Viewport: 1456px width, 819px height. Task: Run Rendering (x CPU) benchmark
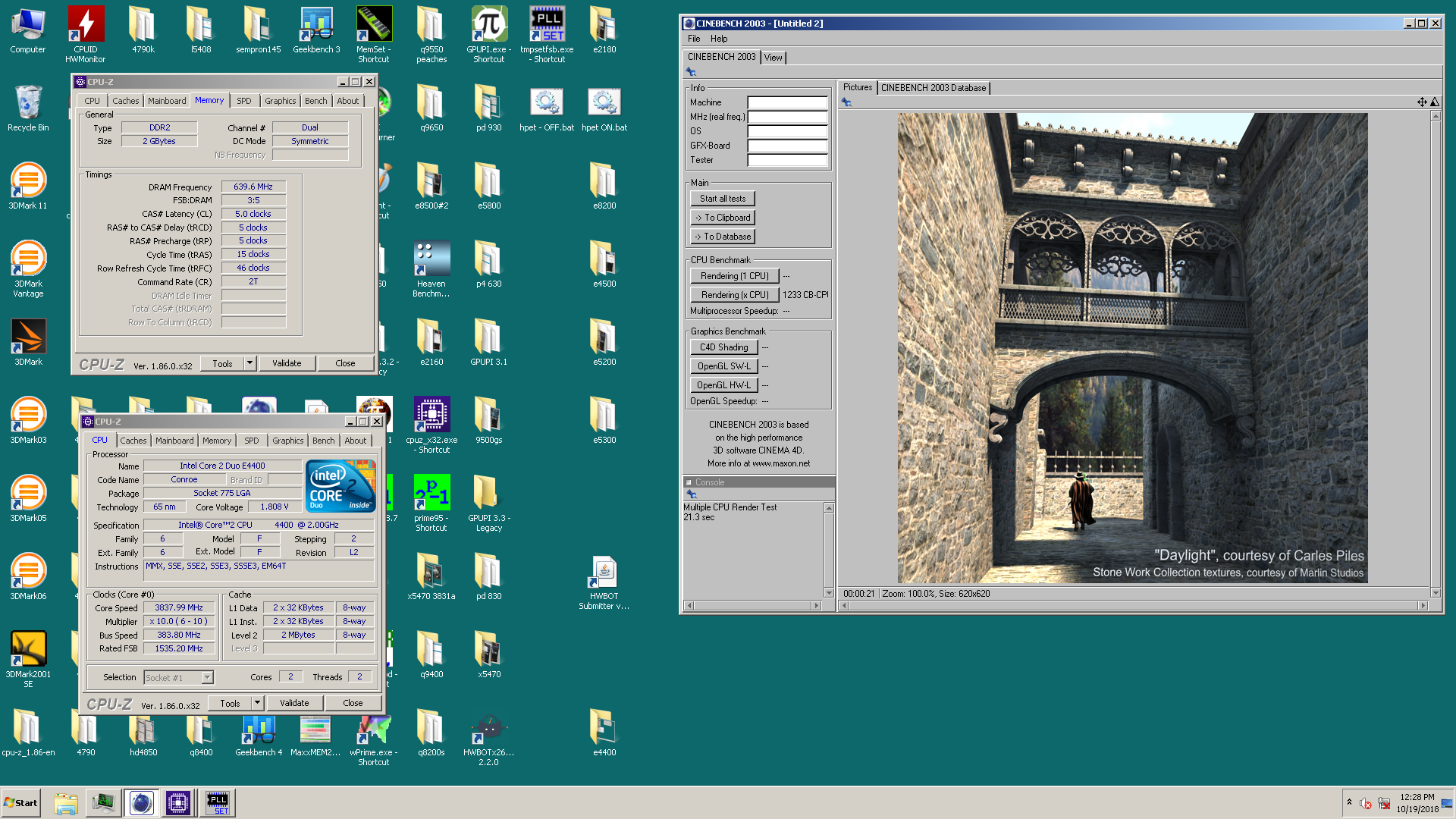[x=734, y=295]
